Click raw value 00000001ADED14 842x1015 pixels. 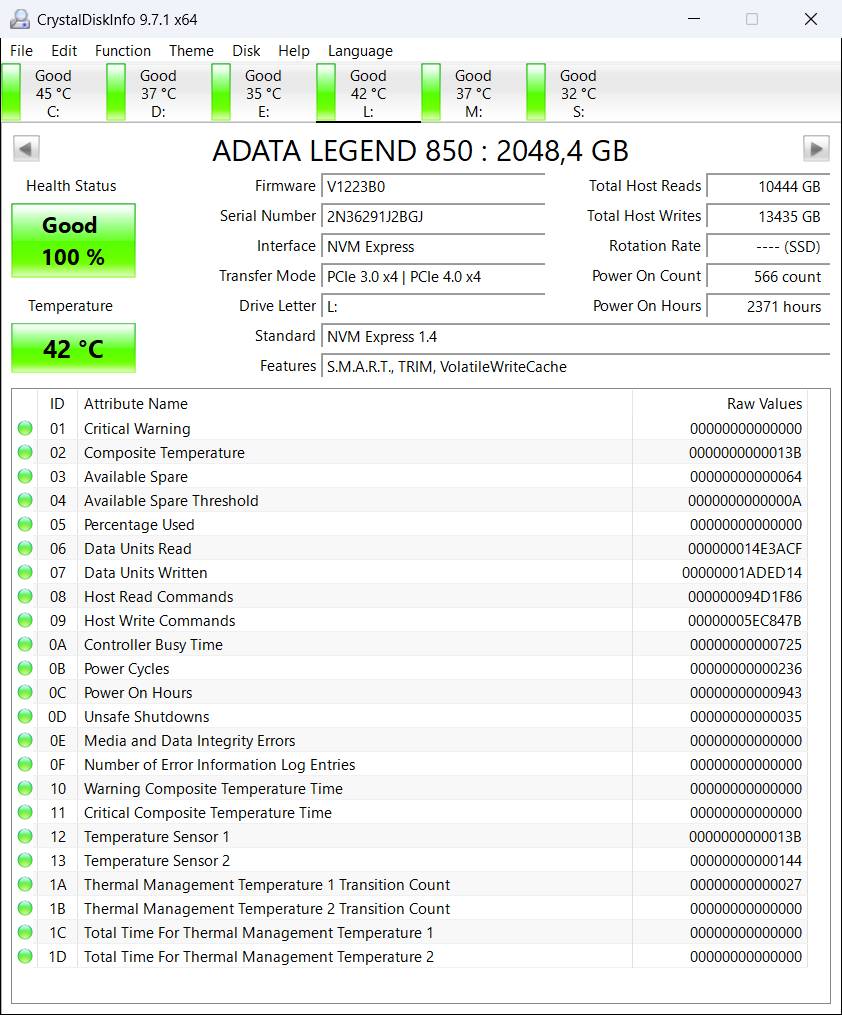pos(742,573)
